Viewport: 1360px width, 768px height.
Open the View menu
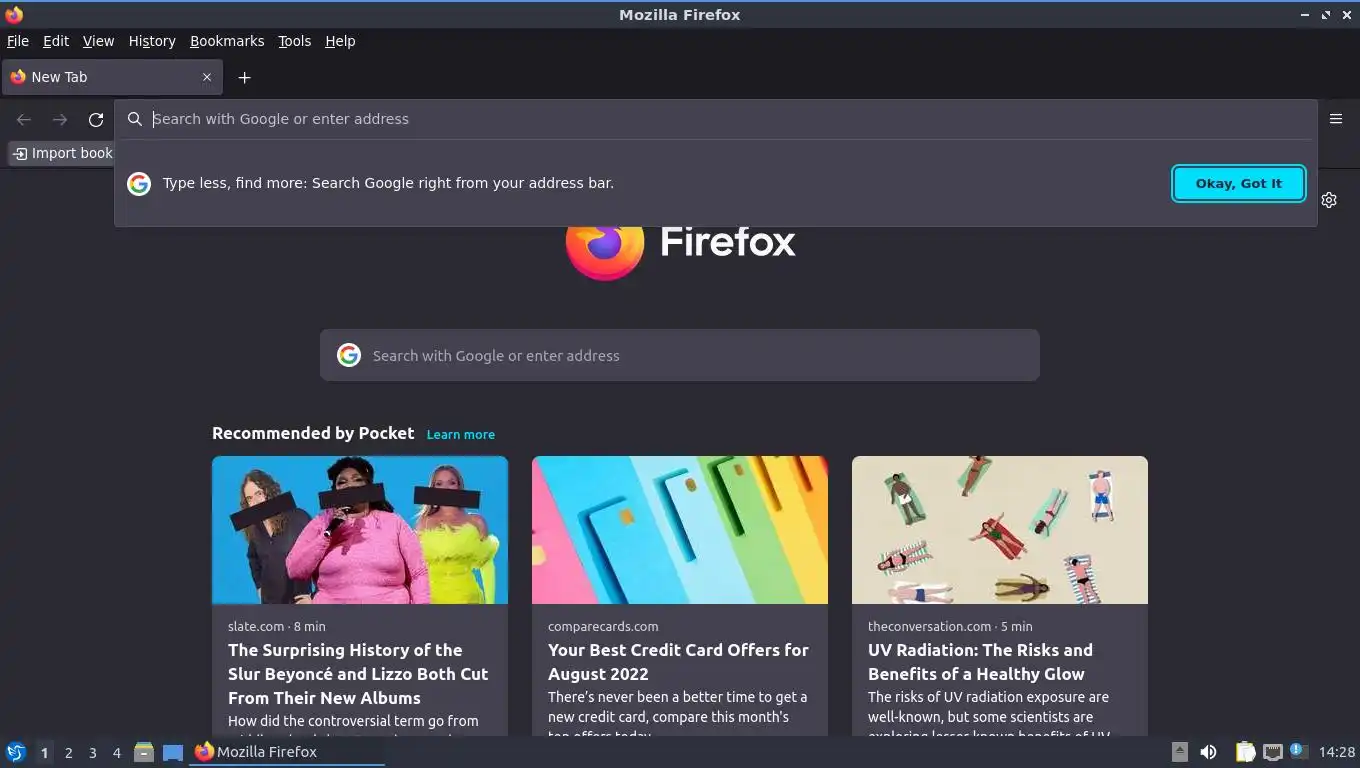pyautogui.click(x=98, y=41)
